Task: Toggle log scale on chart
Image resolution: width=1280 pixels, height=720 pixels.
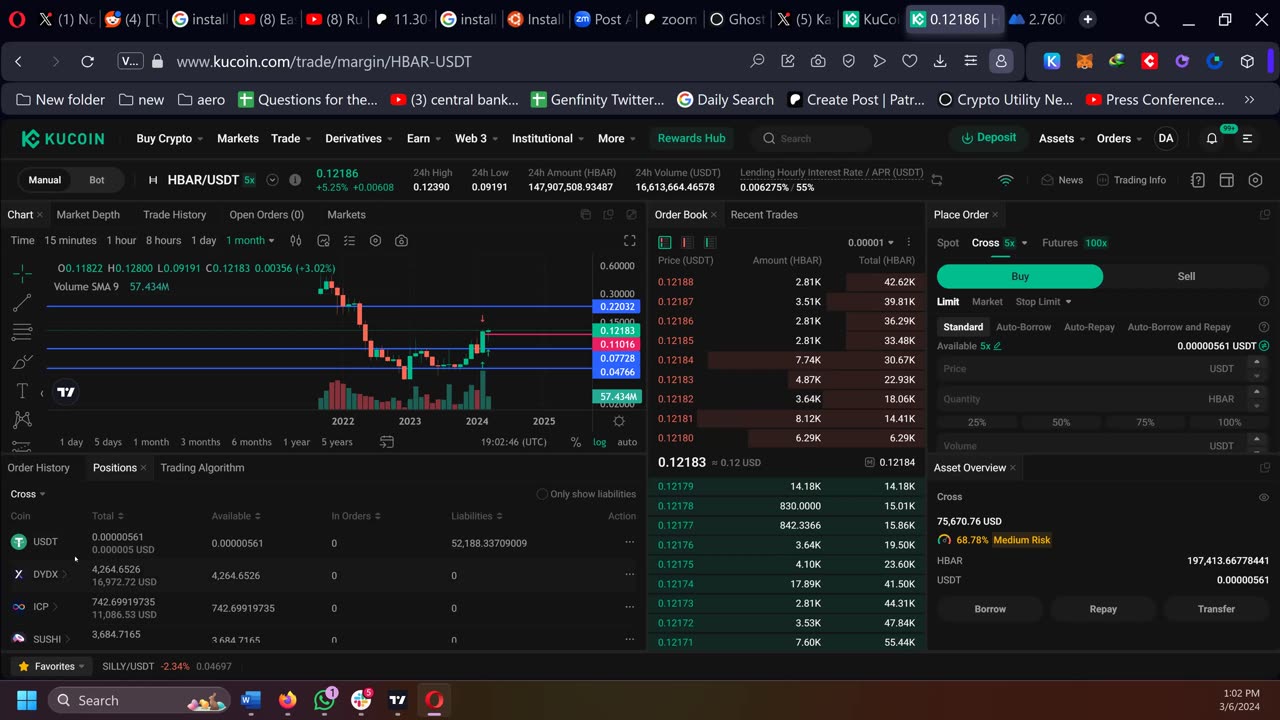Action: 600,442
